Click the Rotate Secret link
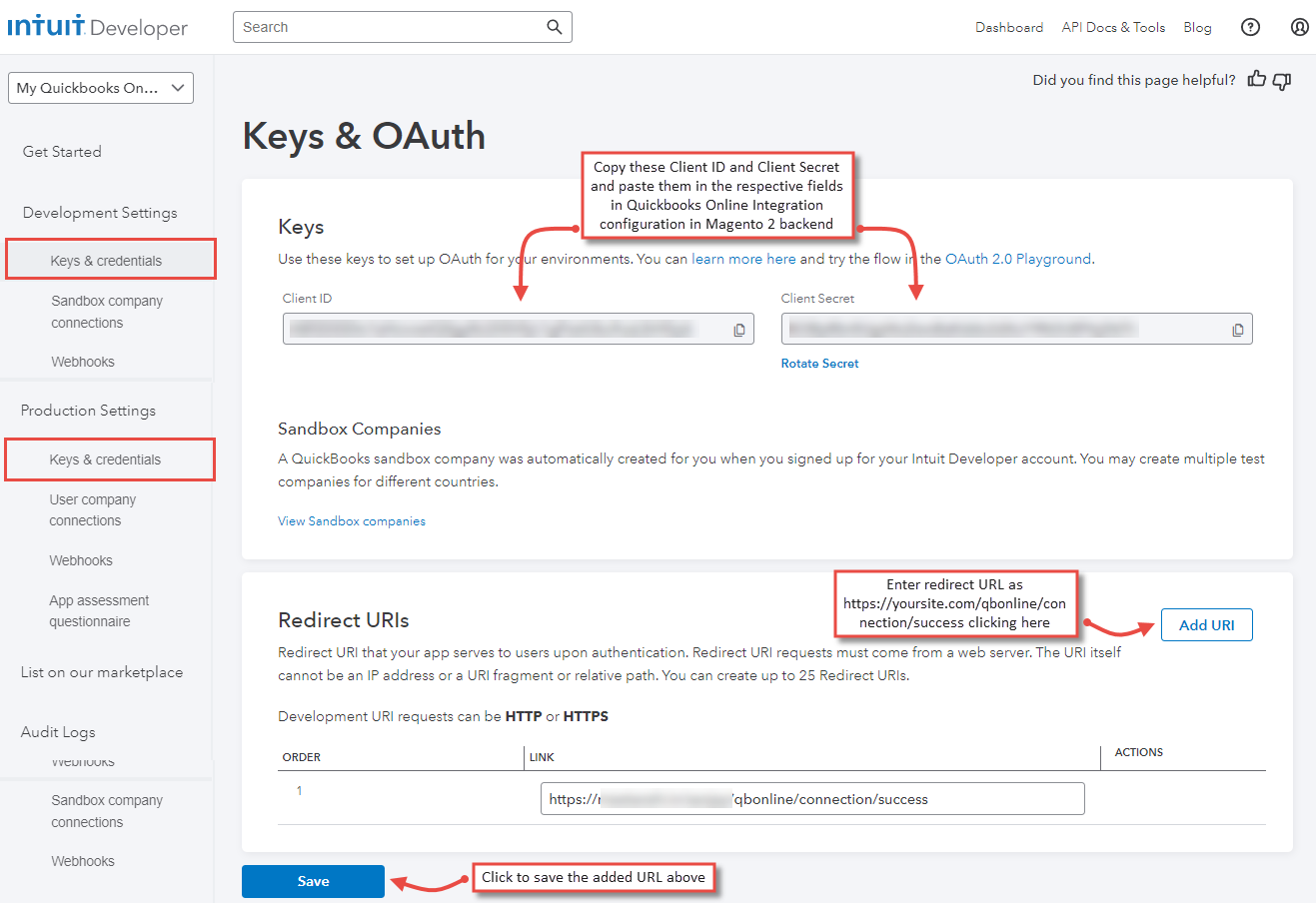 819,364
